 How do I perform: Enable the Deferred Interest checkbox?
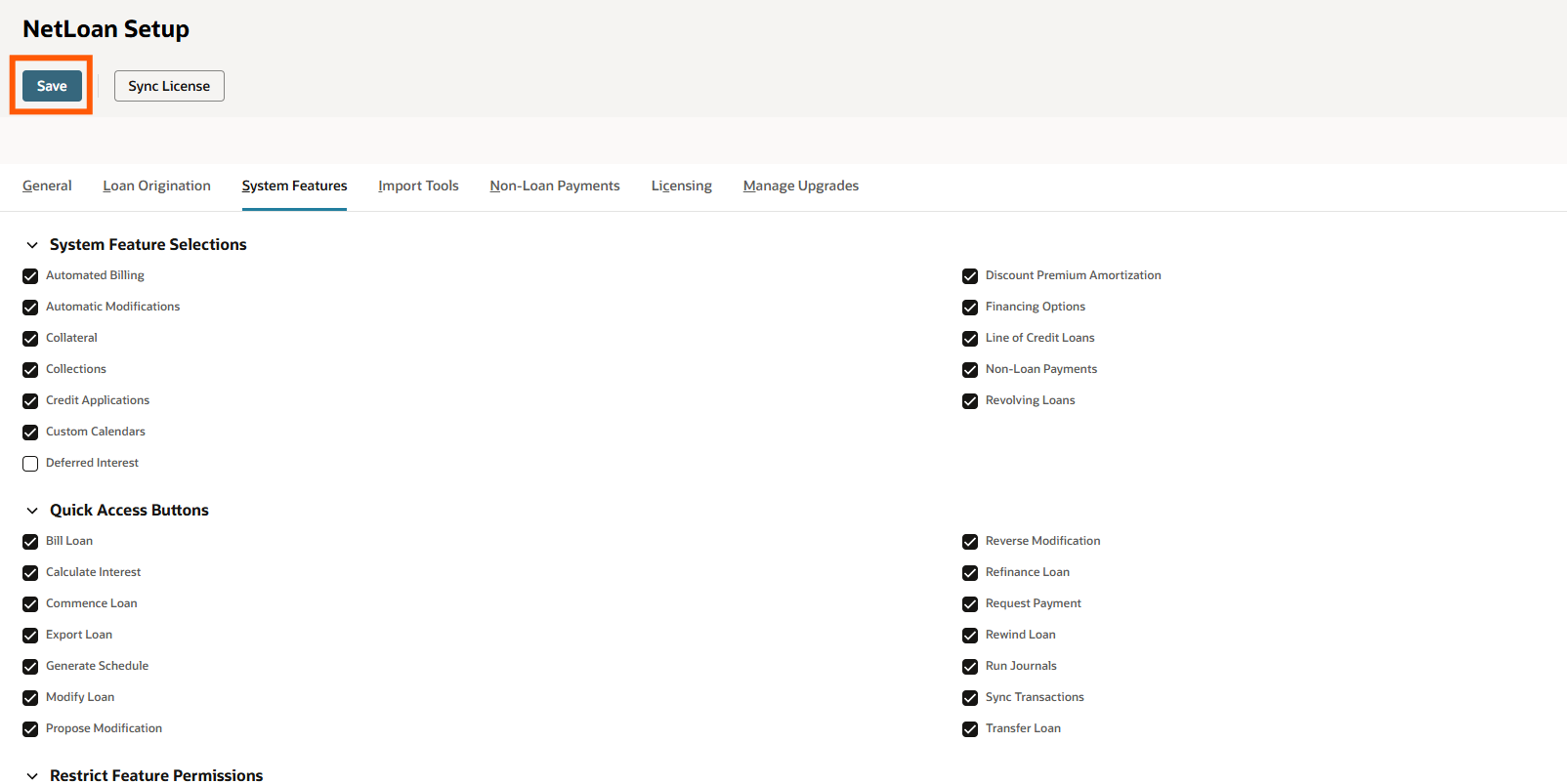30,464
